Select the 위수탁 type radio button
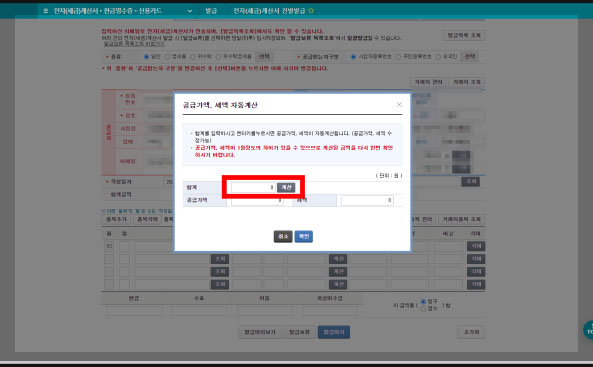593x367 pixels. [x=192, y=57]
